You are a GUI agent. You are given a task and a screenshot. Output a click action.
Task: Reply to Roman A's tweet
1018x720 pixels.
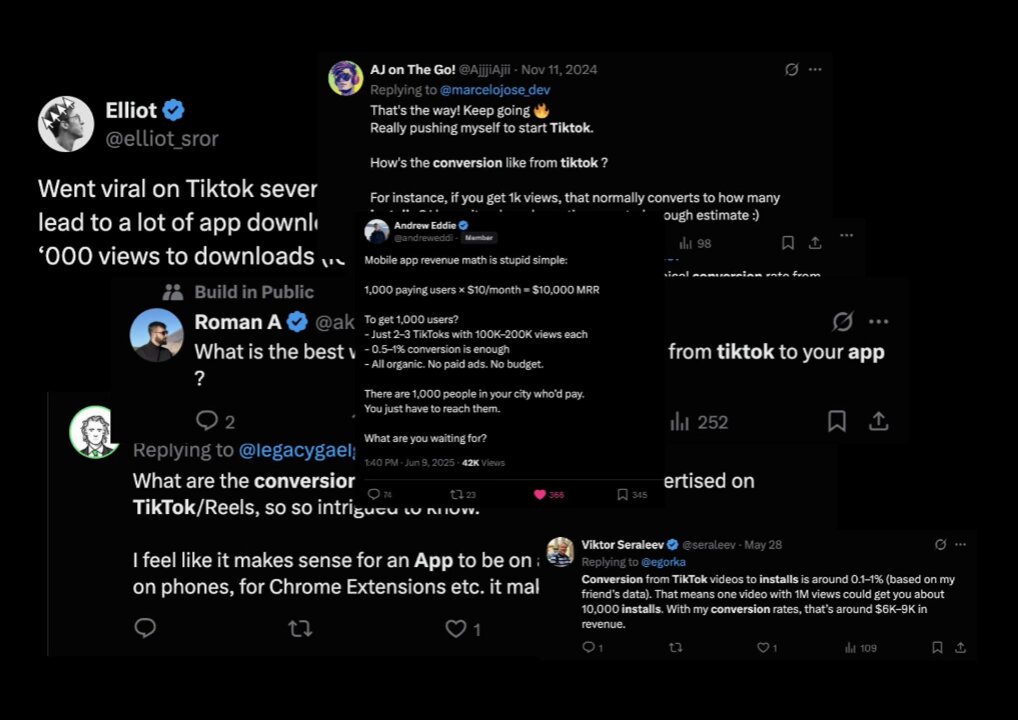pos(207,422)
